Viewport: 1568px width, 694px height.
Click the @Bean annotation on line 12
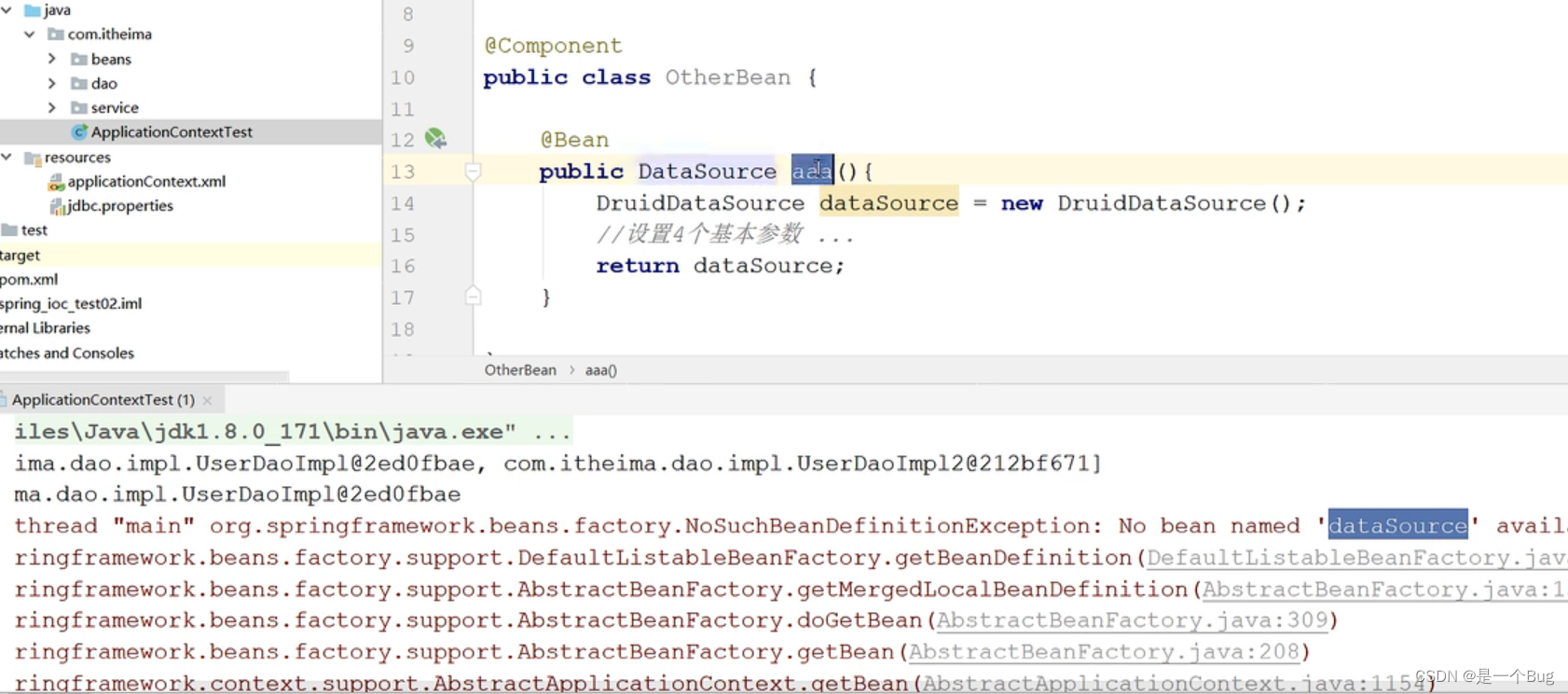coord(574,140)
